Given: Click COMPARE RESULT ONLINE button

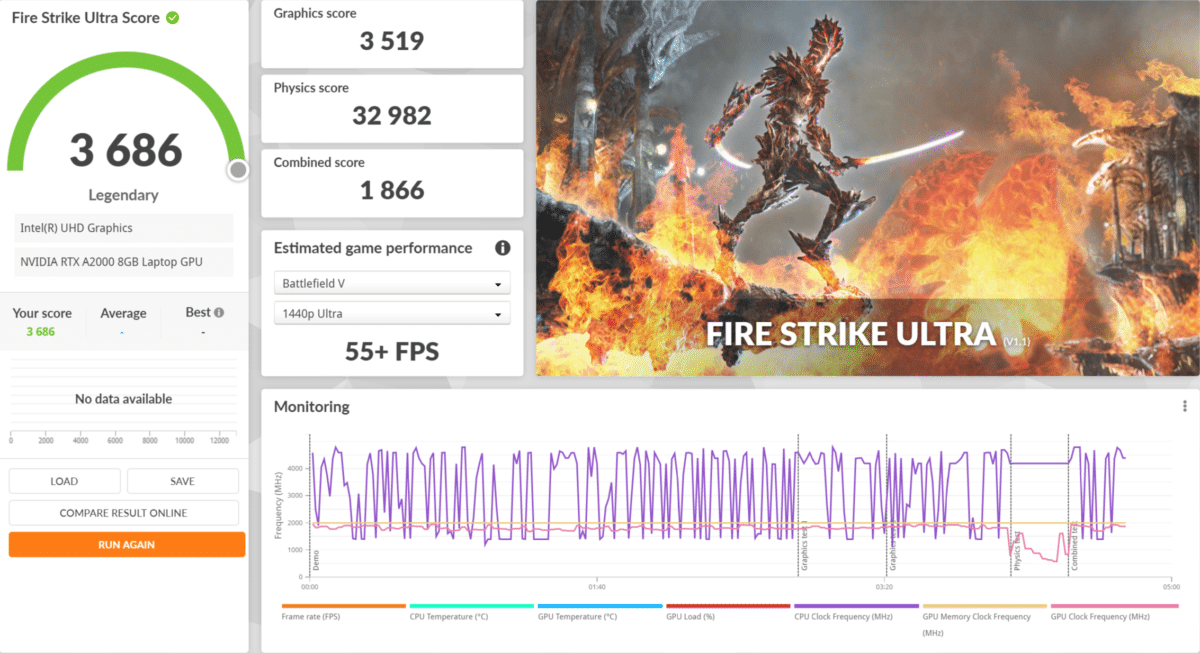Looking at the screenshot, I should (123, 513).
